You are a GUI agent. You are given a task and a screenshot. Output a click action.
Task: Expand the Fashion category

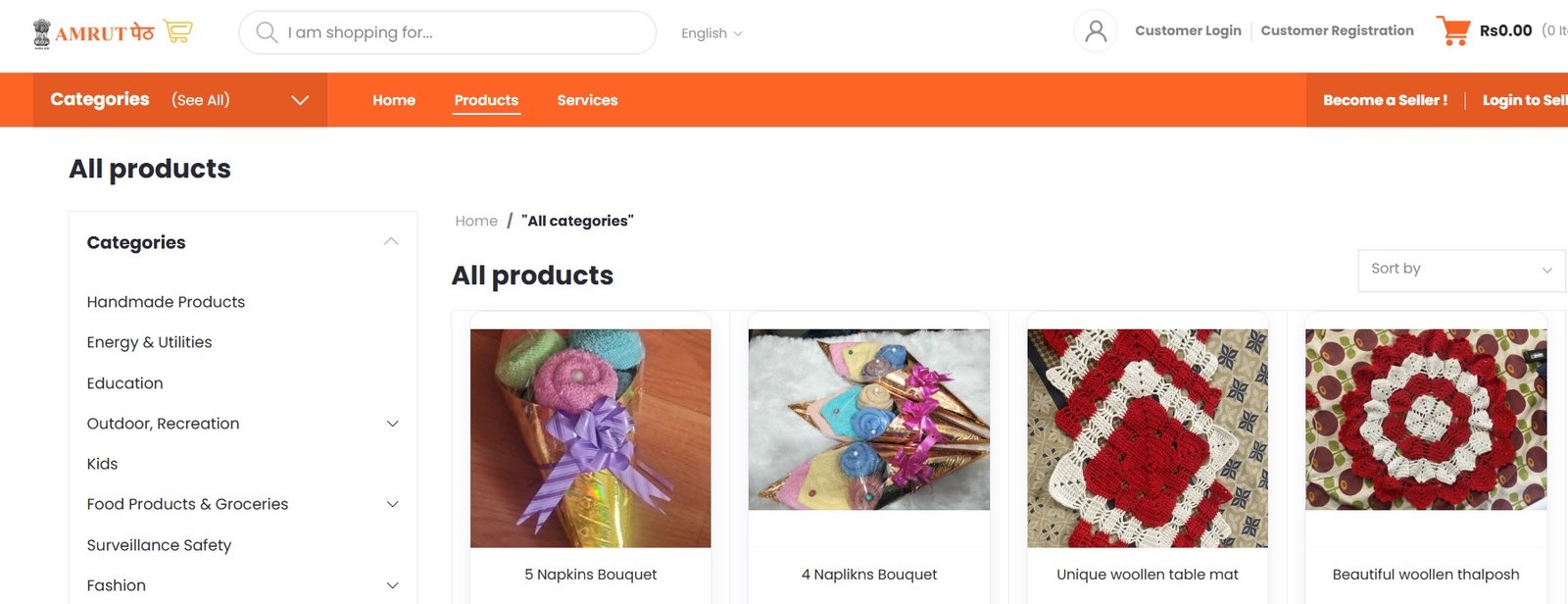[x=392, y=585]
